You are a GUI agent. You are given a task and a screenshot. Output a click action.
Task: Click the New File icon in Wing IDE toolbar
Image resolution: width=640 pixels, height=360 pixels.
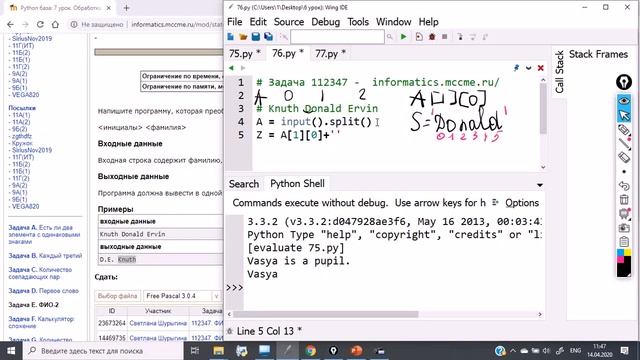pos(231,37)
